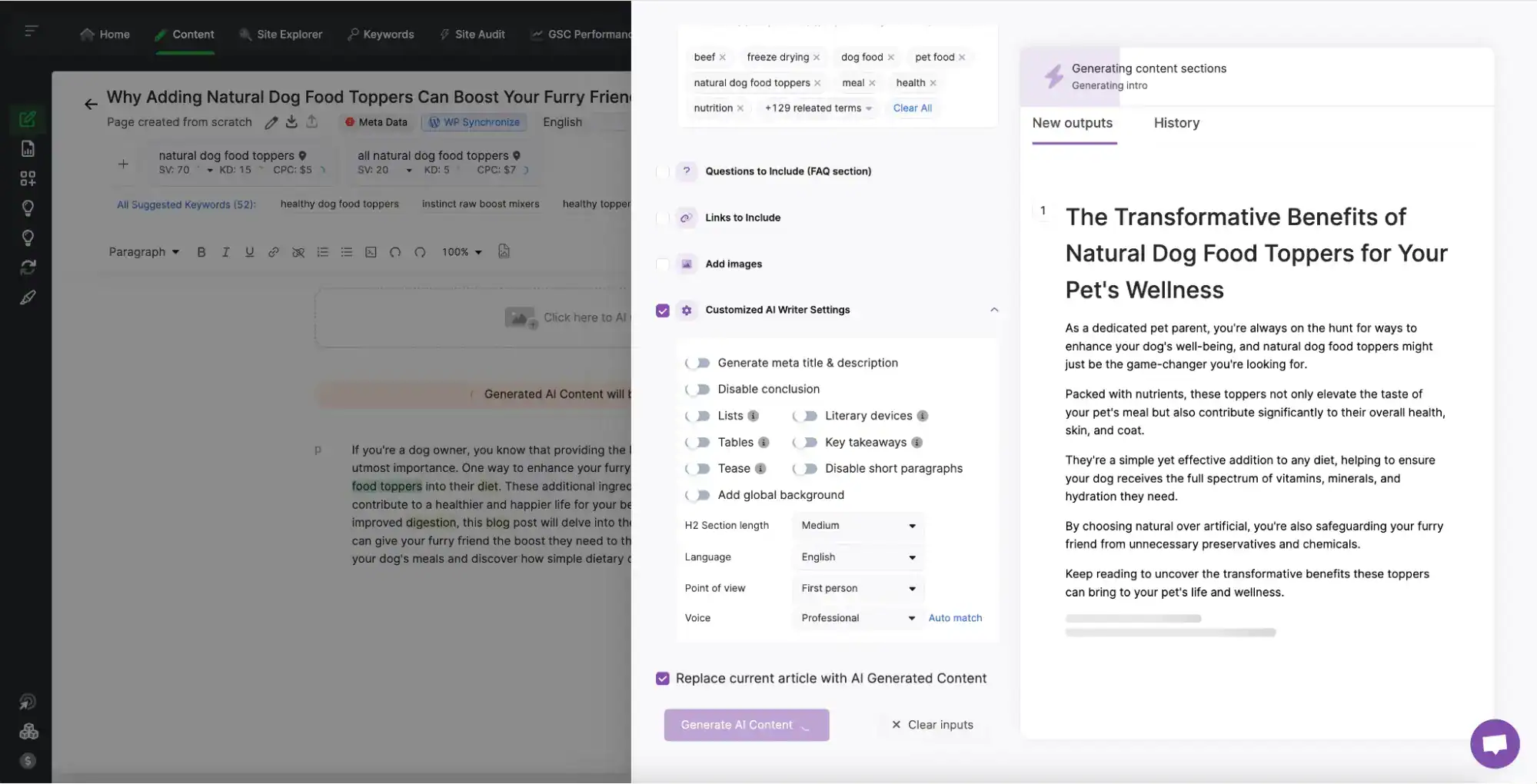Screen dimensions: 1537x784
Task: Click the Clear All link for terms
Action: tap(912, 108)
